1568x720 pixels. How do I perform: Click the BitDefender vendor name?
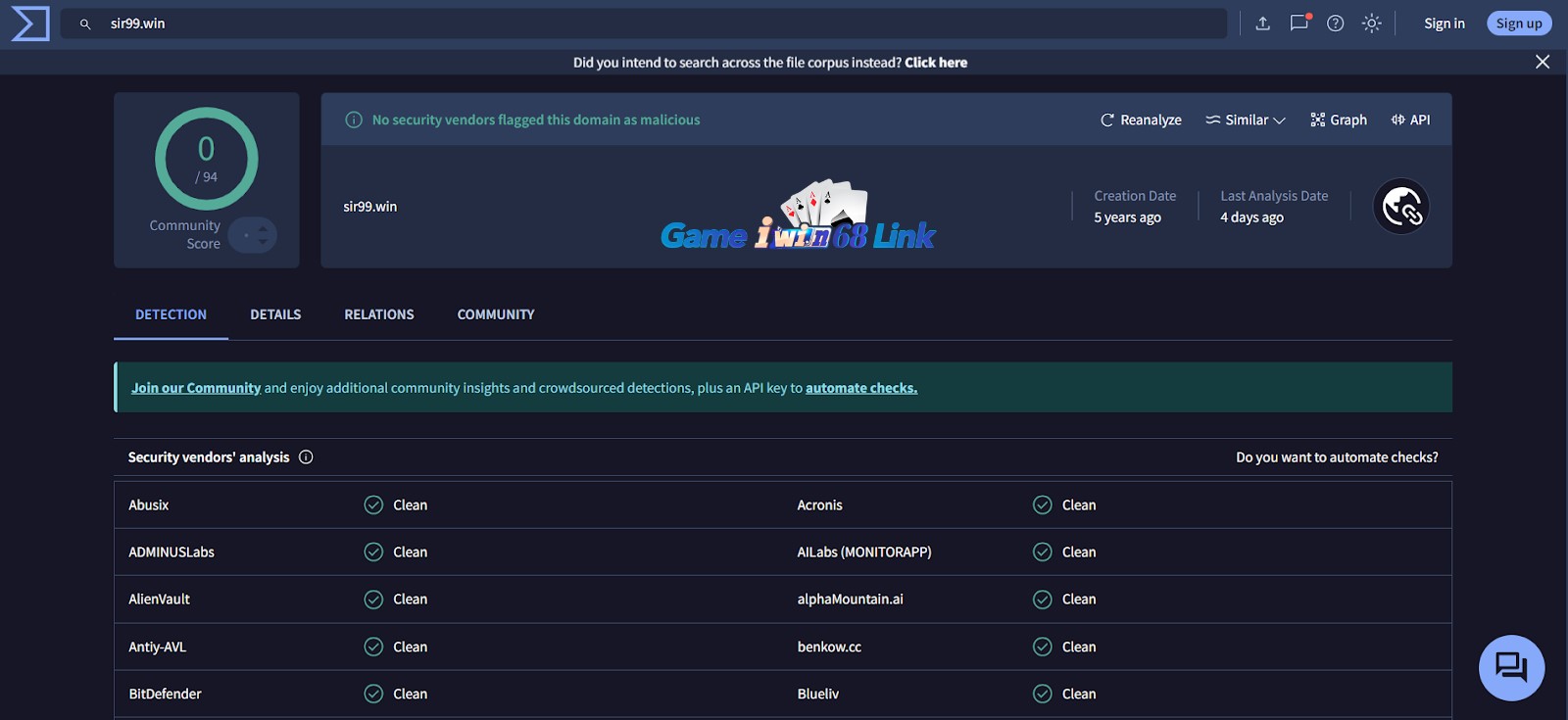point(165,695)
